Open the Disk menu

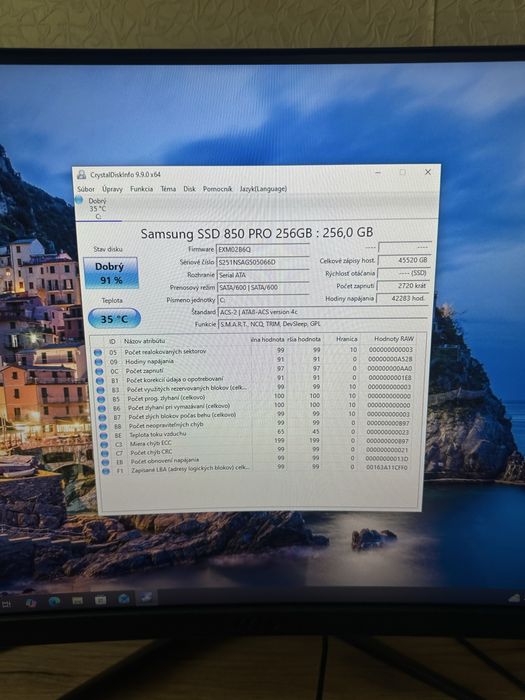coord(189,189)
